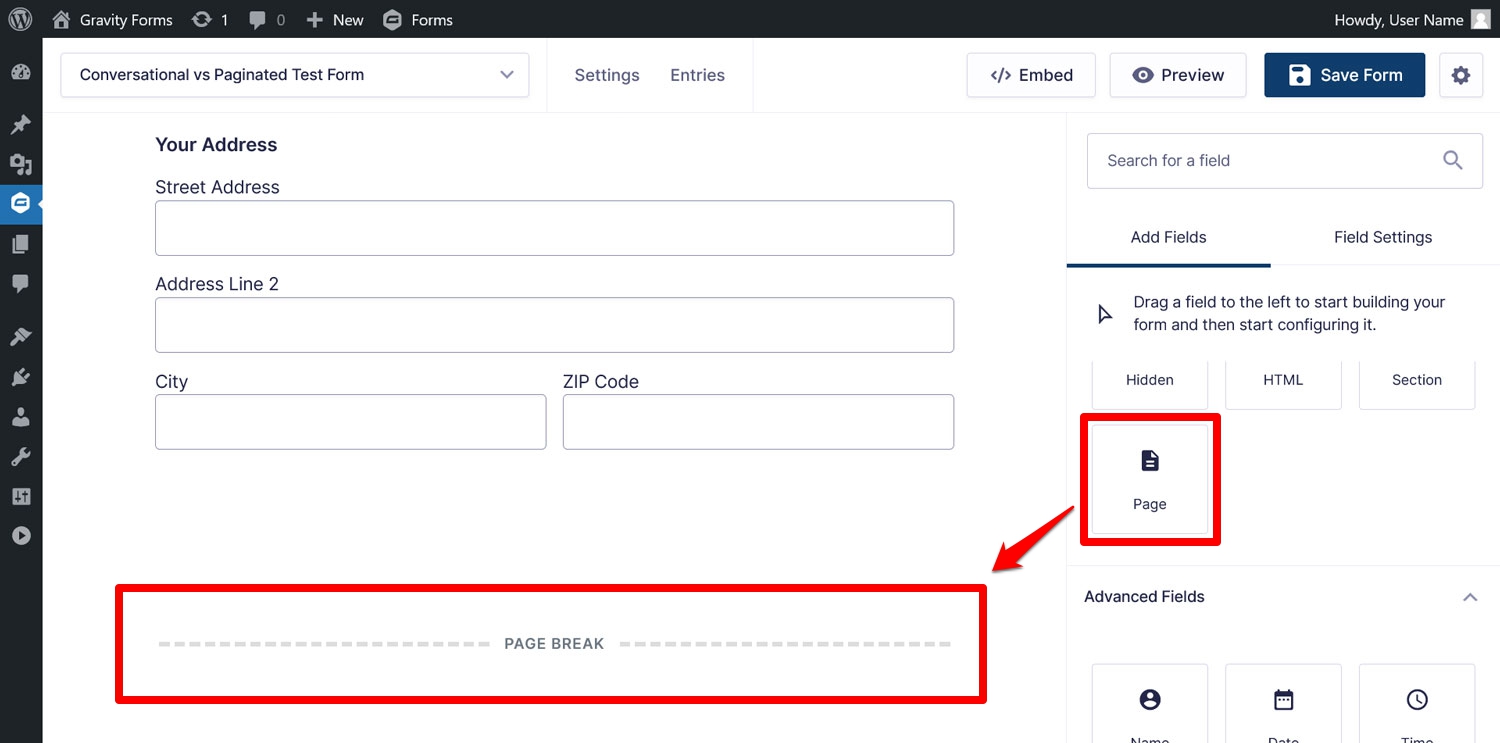The width and height of the screenshot is (1500, 743).
Task: Add the Time advanced field
Action: 1417,704
